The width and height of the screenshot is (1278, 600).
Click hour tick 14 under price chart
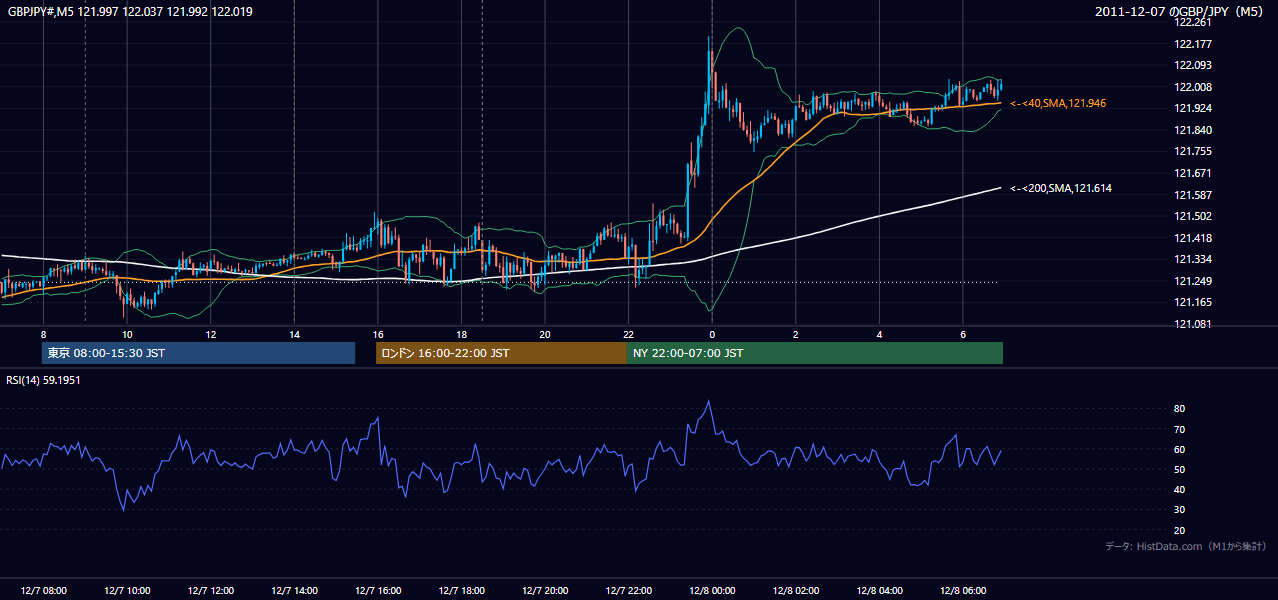(294, 334)
